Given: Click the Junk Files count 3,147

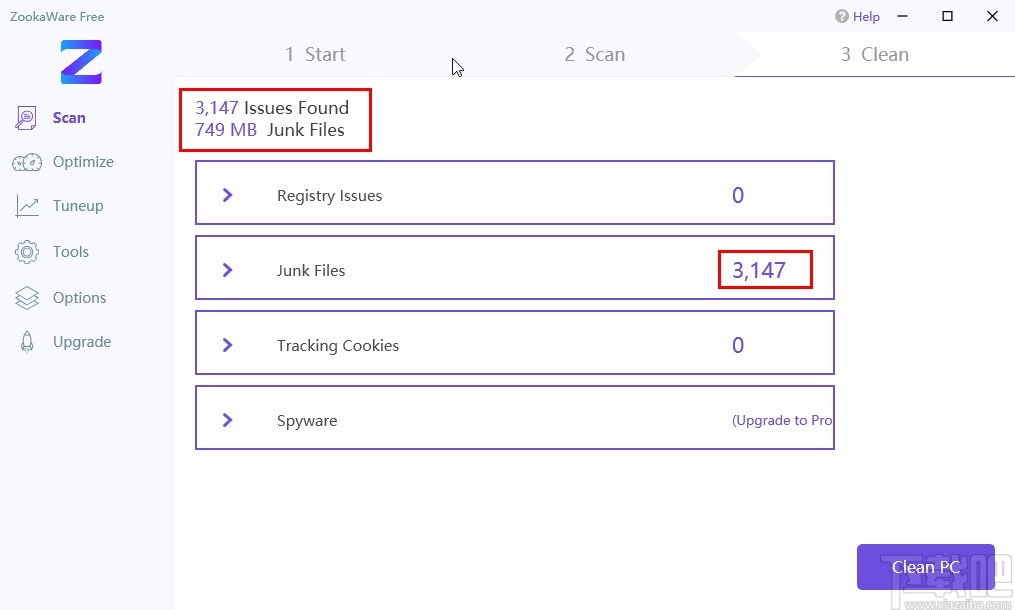Looking at the screenshot, I should [x=759, y=270].
